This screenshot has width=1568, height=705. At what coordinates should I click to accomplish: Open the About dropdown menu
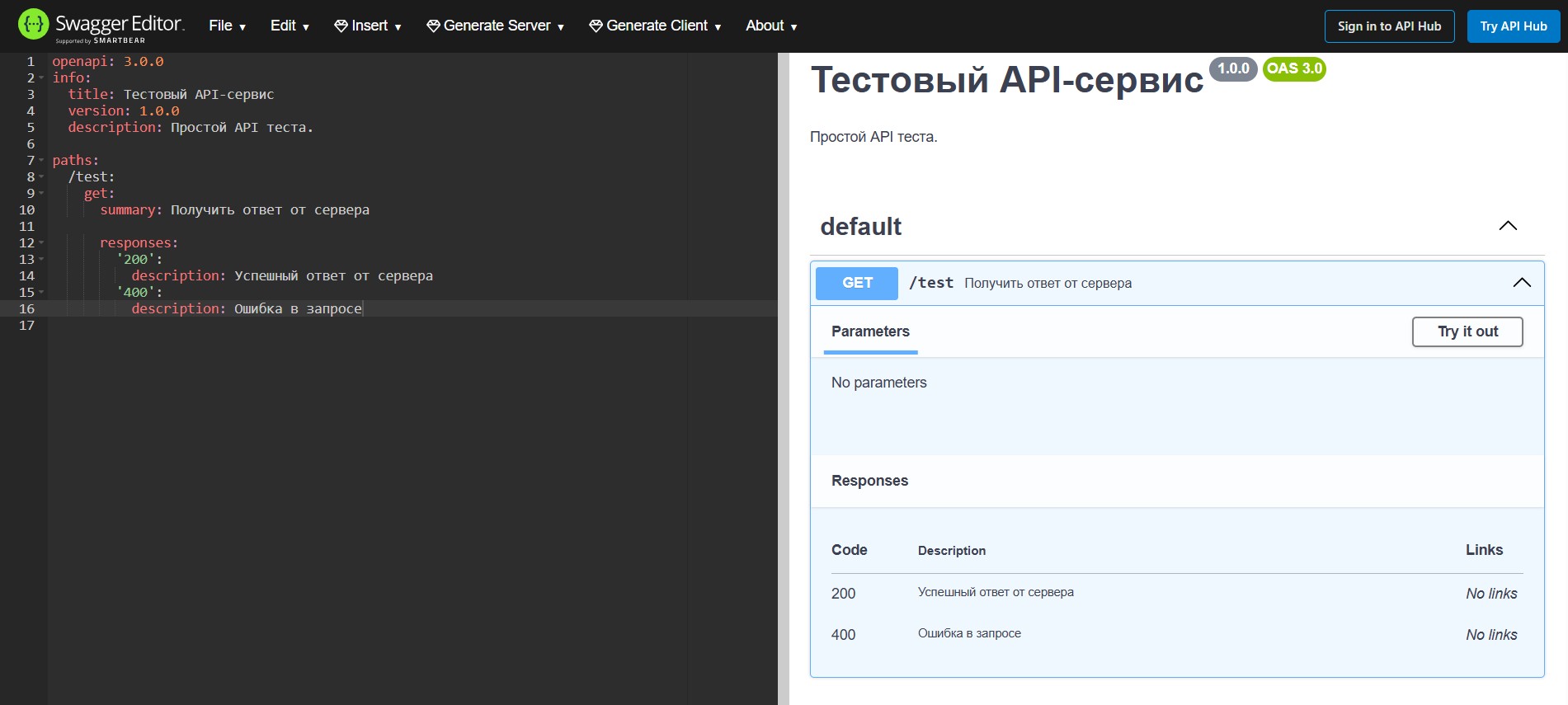tap(770, 26)
